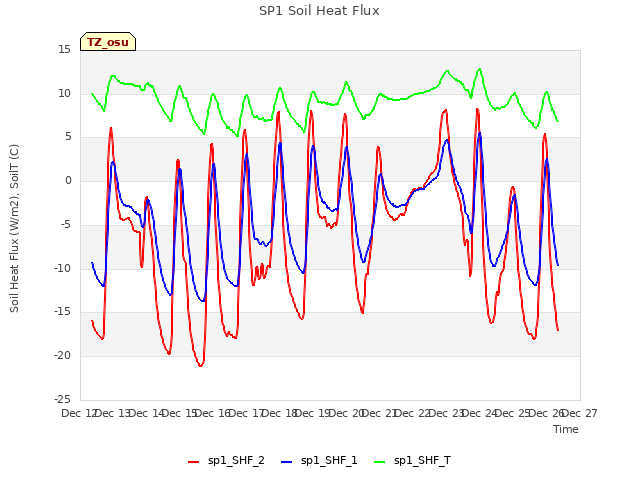The width and height of the screenshot is (640, 480).
Task: Select the chart title SP1 Soil Heat Flux
Action: tap(319, 11)
